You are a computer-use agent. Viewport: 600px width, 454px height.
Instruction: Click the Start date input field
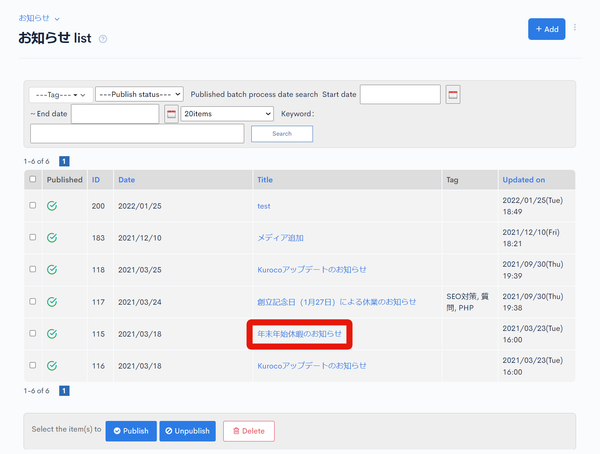point(400,94)
